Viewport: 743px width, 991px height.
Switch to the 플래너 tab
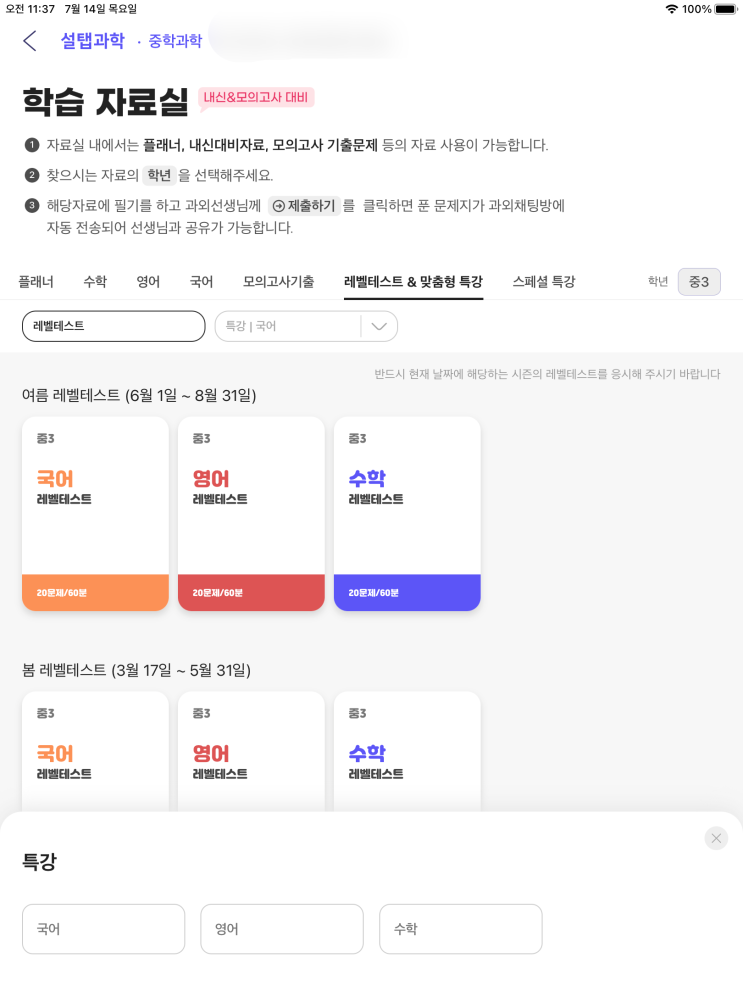click(x=36, y=282)
